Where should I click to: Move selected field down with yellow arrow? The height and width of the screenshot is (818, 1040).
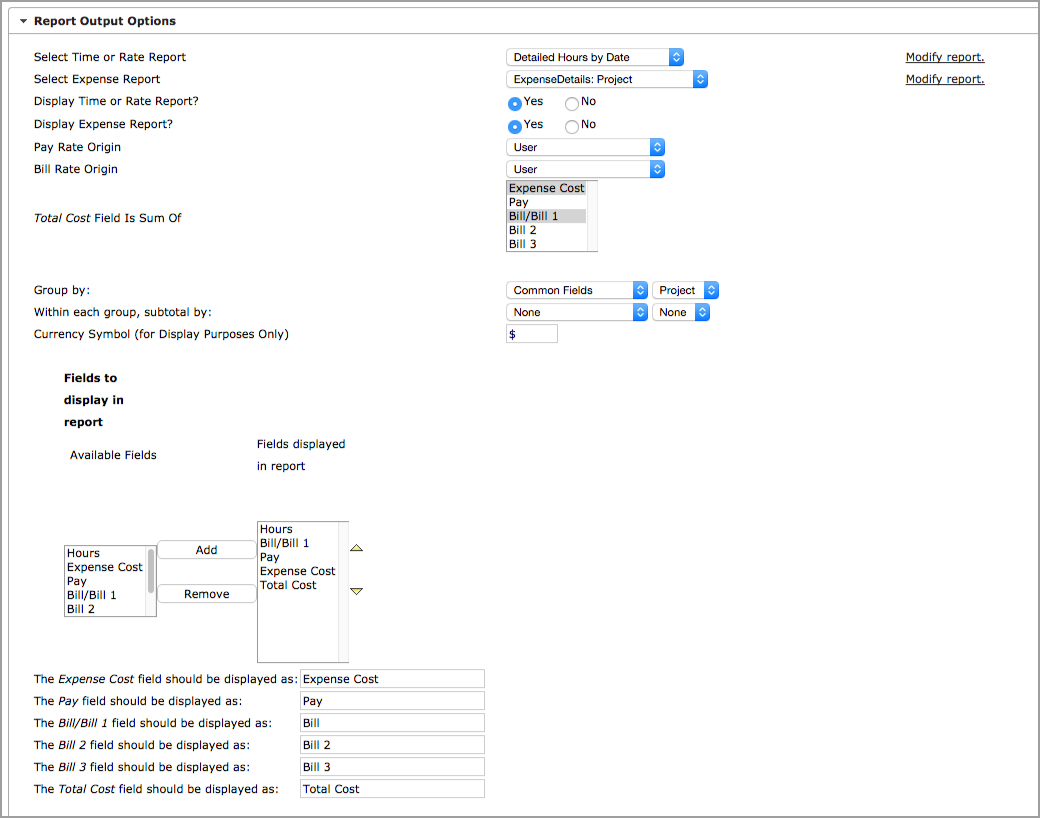pyautogui.click(x=356, y=591)
